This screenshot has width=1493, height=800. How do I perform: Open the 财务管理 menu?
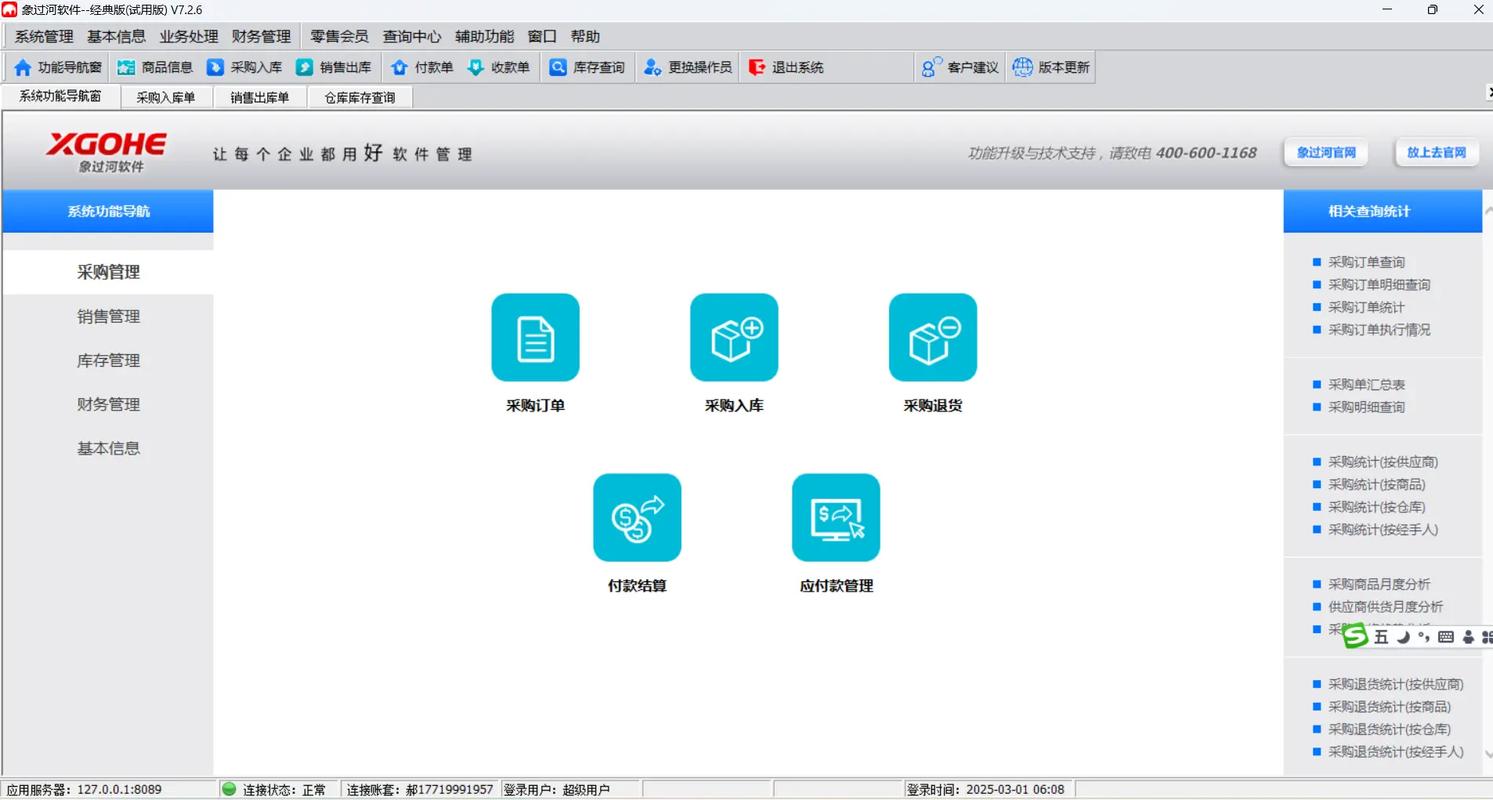pyautogui.click(x=261, y=37)
